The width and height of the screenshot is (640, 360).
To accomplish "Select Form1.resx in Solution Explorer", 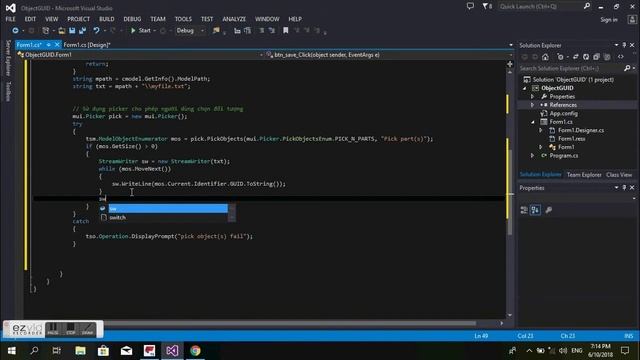I will pos(571,139).
